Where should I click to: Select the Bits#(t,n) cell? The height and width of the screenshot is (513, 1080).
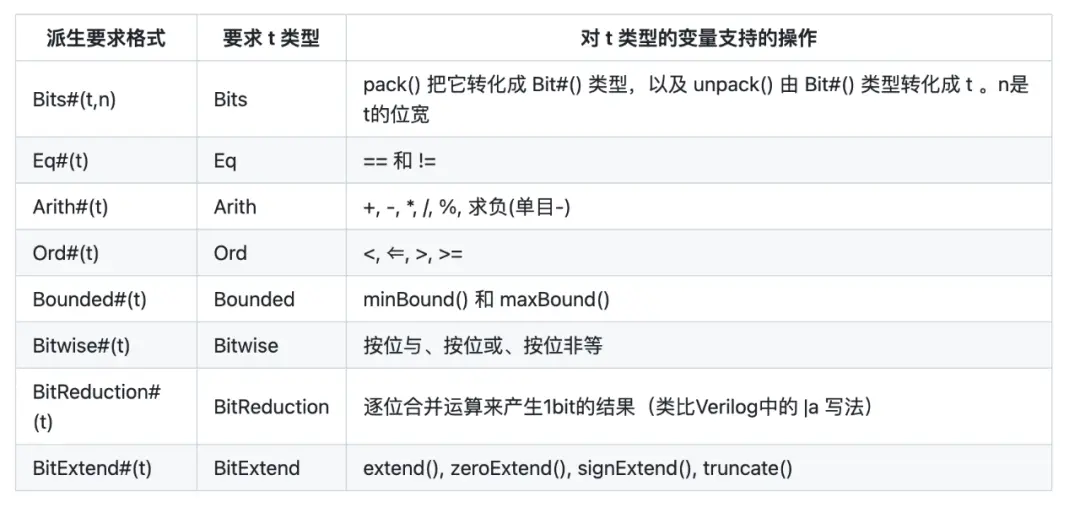(74, 100)
